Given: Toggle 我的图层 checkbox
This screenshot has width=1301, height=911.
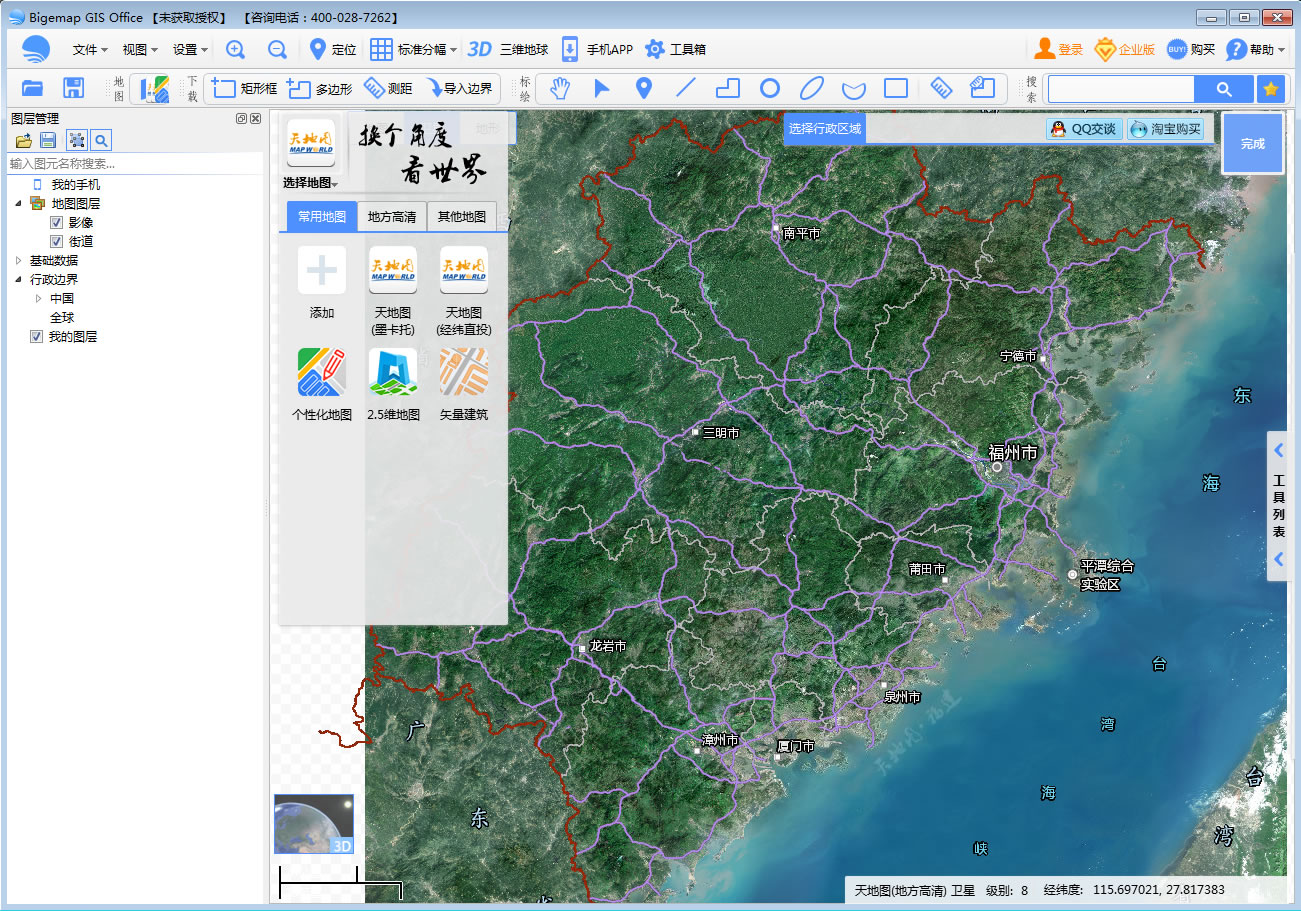Looking at the screenshot, I should (37, 337).
